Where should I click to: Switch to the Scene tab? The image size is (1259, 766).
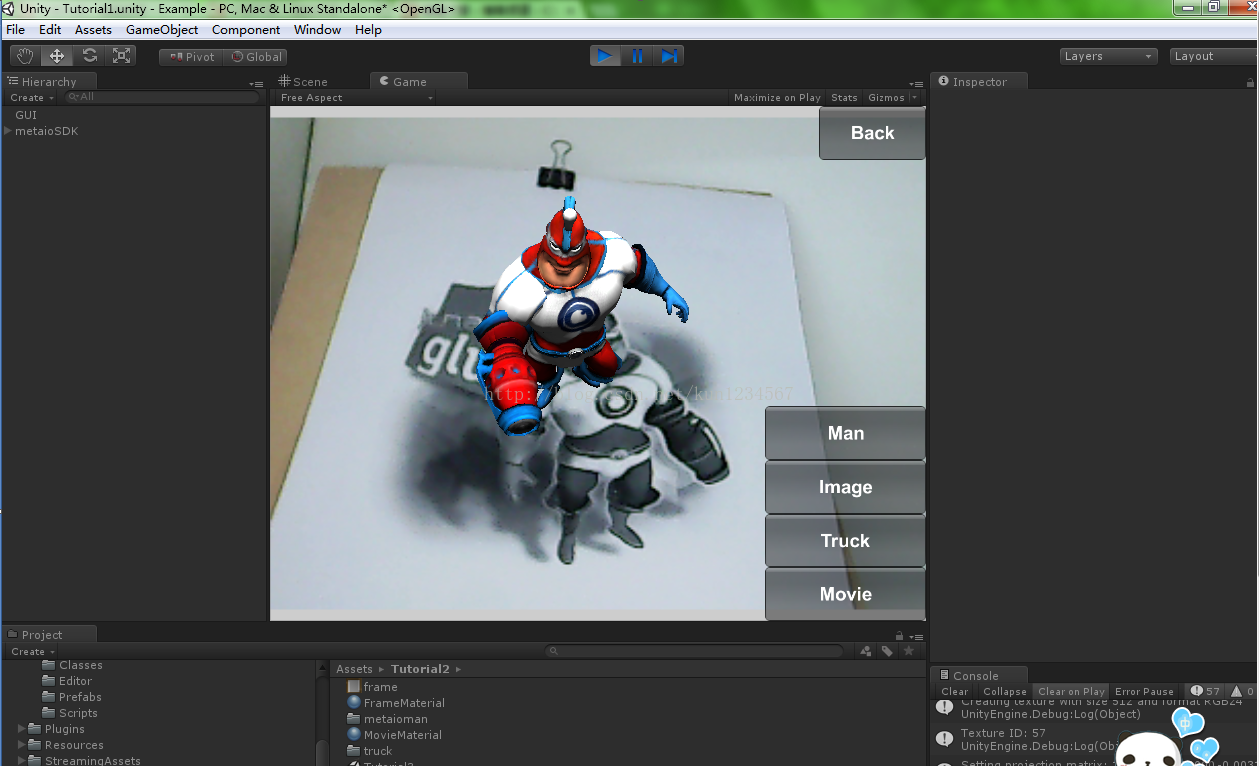tap(303, 82)
